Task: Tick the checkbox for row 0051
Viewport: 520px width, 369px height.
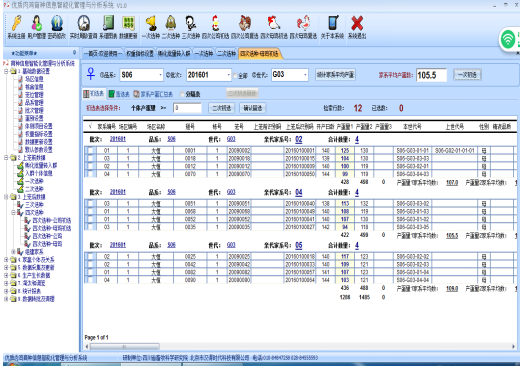Action: pos(90,203)
